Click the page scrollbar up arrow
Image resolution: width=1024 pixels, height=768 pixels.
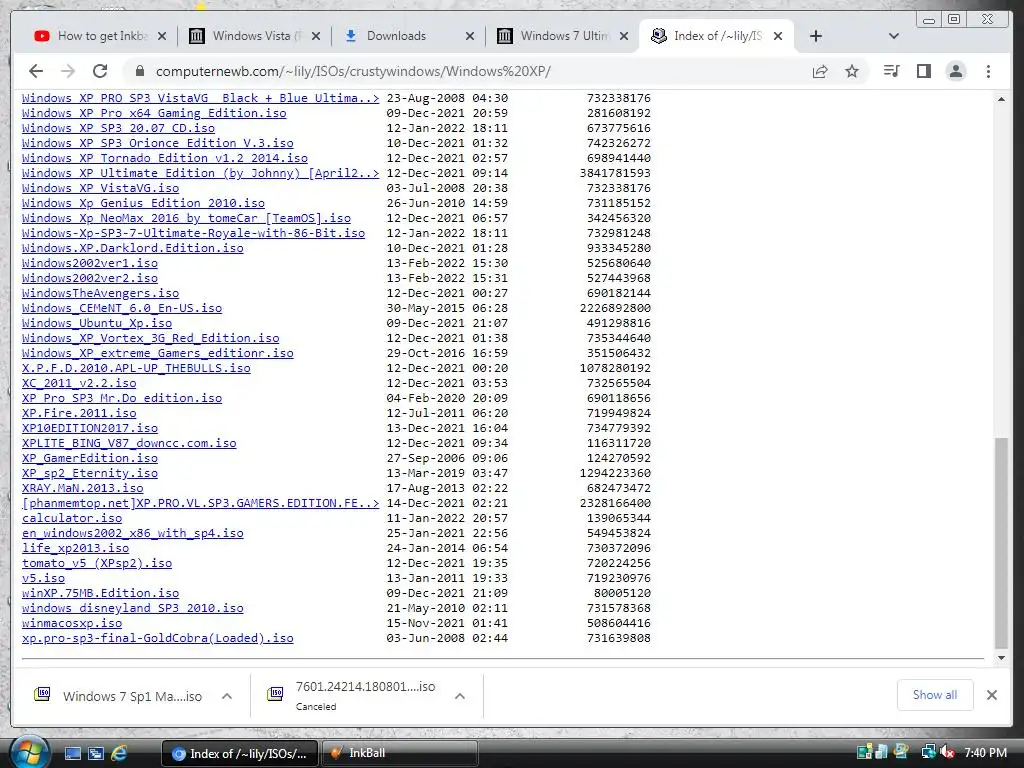pos(1001,99)
